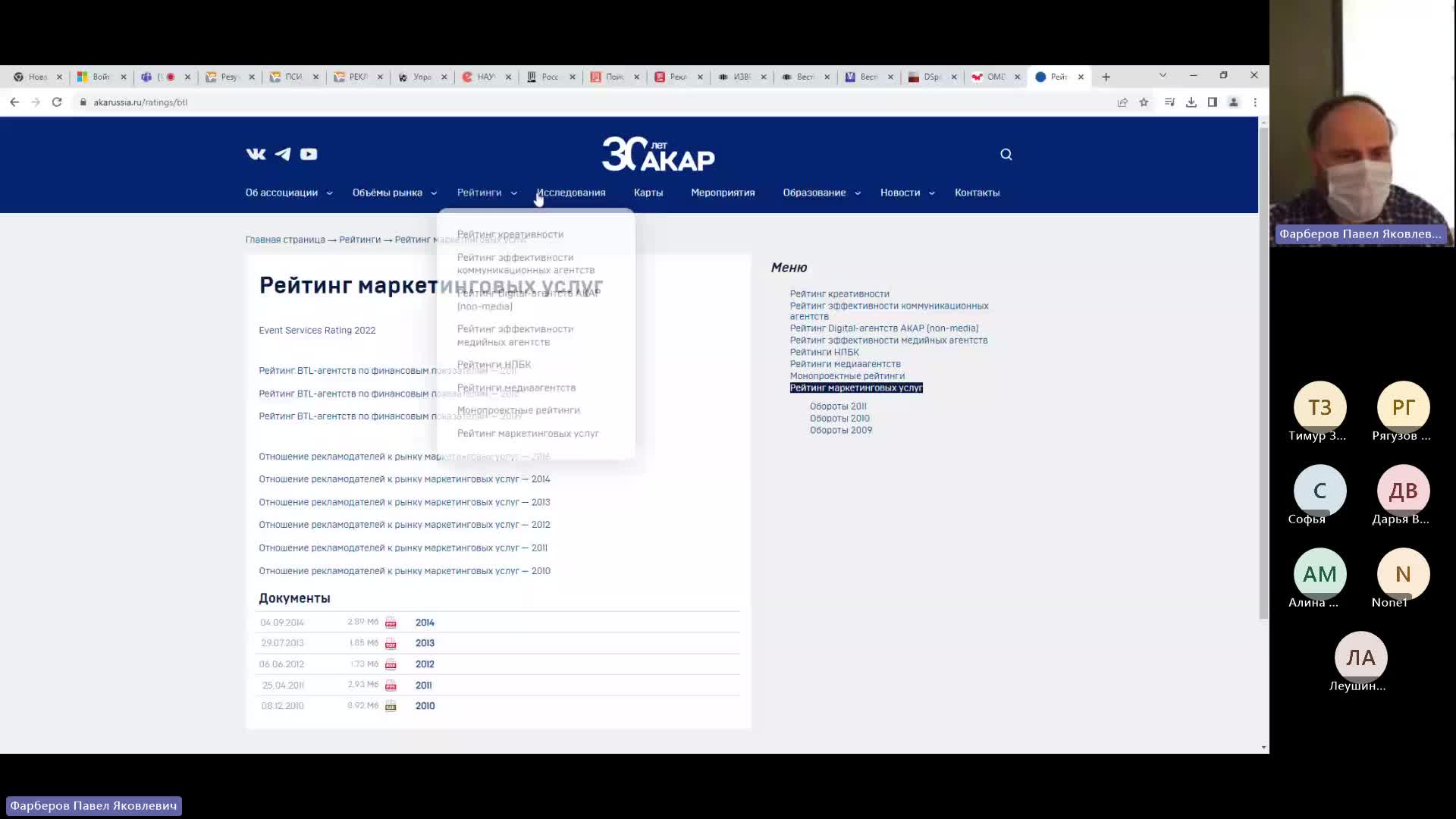Select Рейтинги медиаагентств in dropdown
This screenshot has height=819, width=1456.
click(x=516, y=388)
